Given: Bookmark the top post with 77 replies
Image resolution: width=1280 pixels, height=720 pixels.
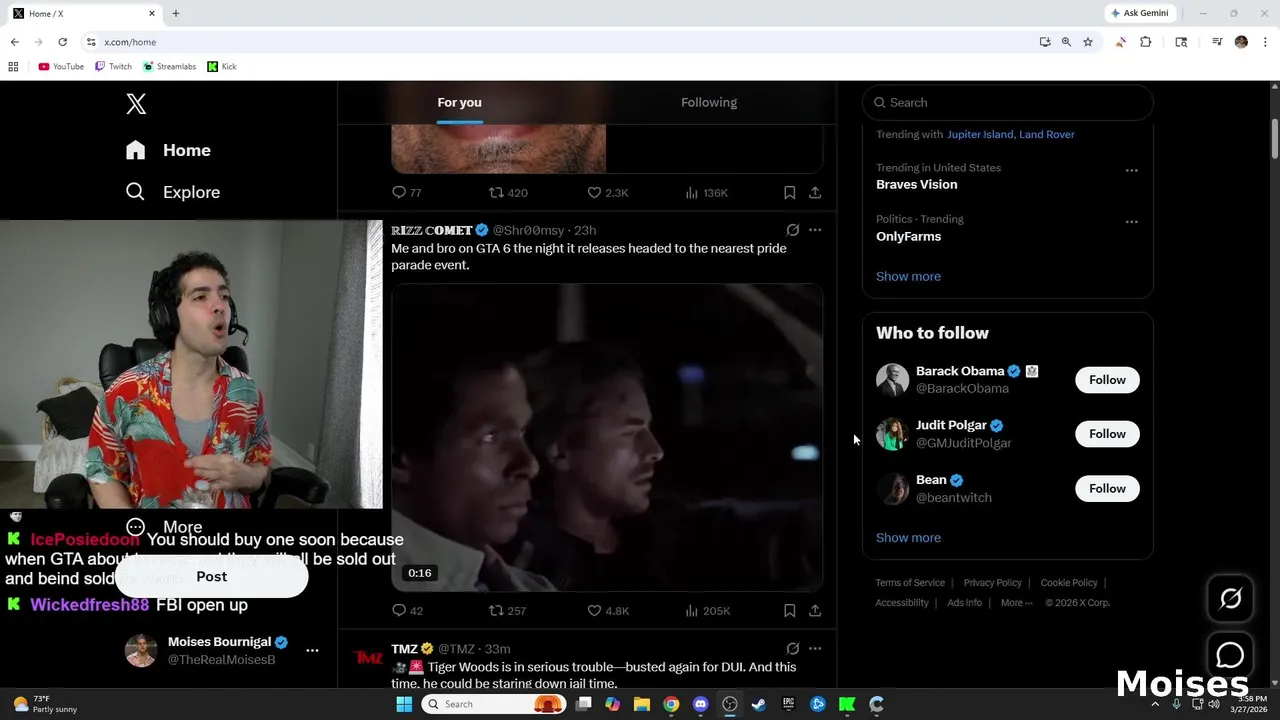Looking at the screenshot, I should pyautogui.click(x=789, y=192).
